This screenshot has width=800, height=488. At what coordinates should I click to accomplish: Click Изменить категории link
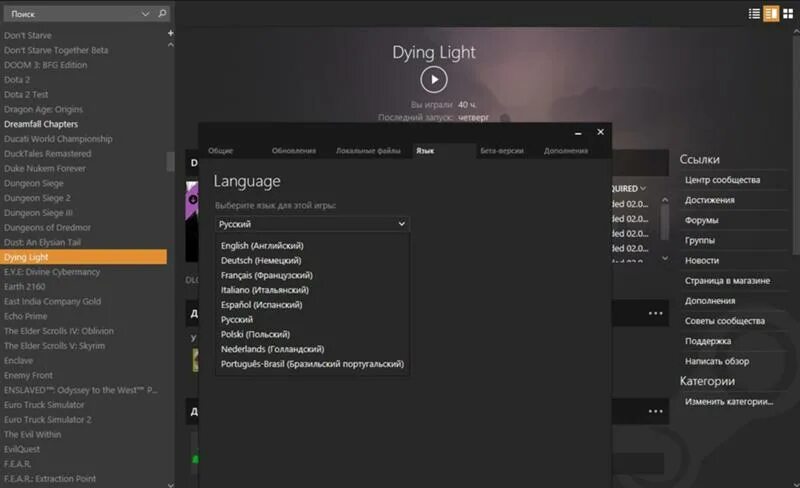729,402
